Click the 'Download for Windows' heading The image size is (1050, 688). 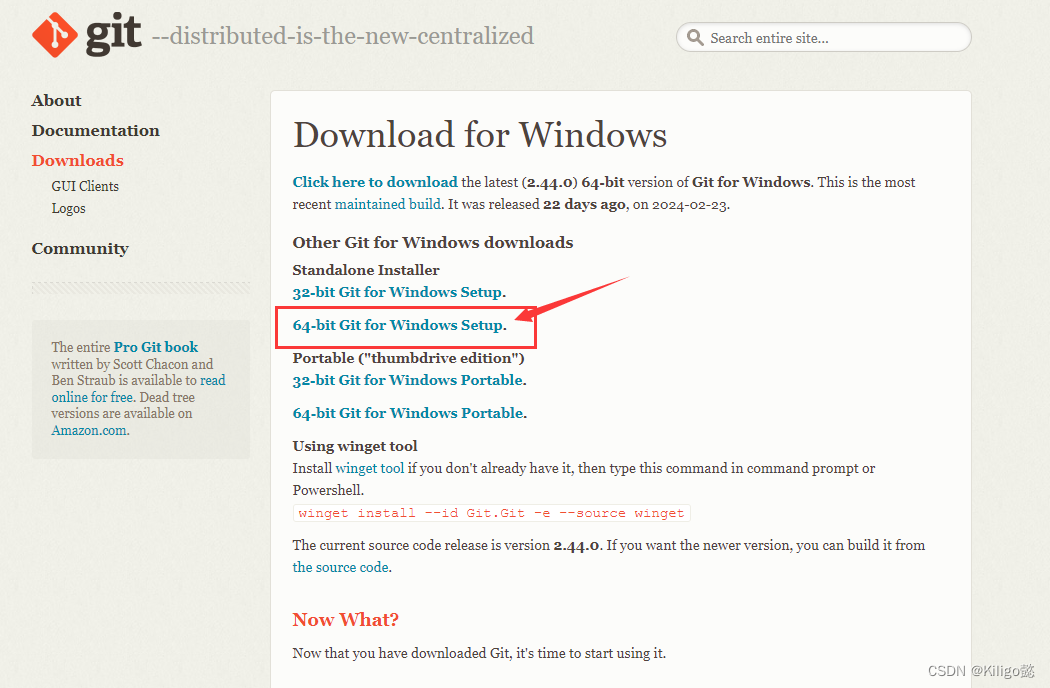tap(479, 135)
